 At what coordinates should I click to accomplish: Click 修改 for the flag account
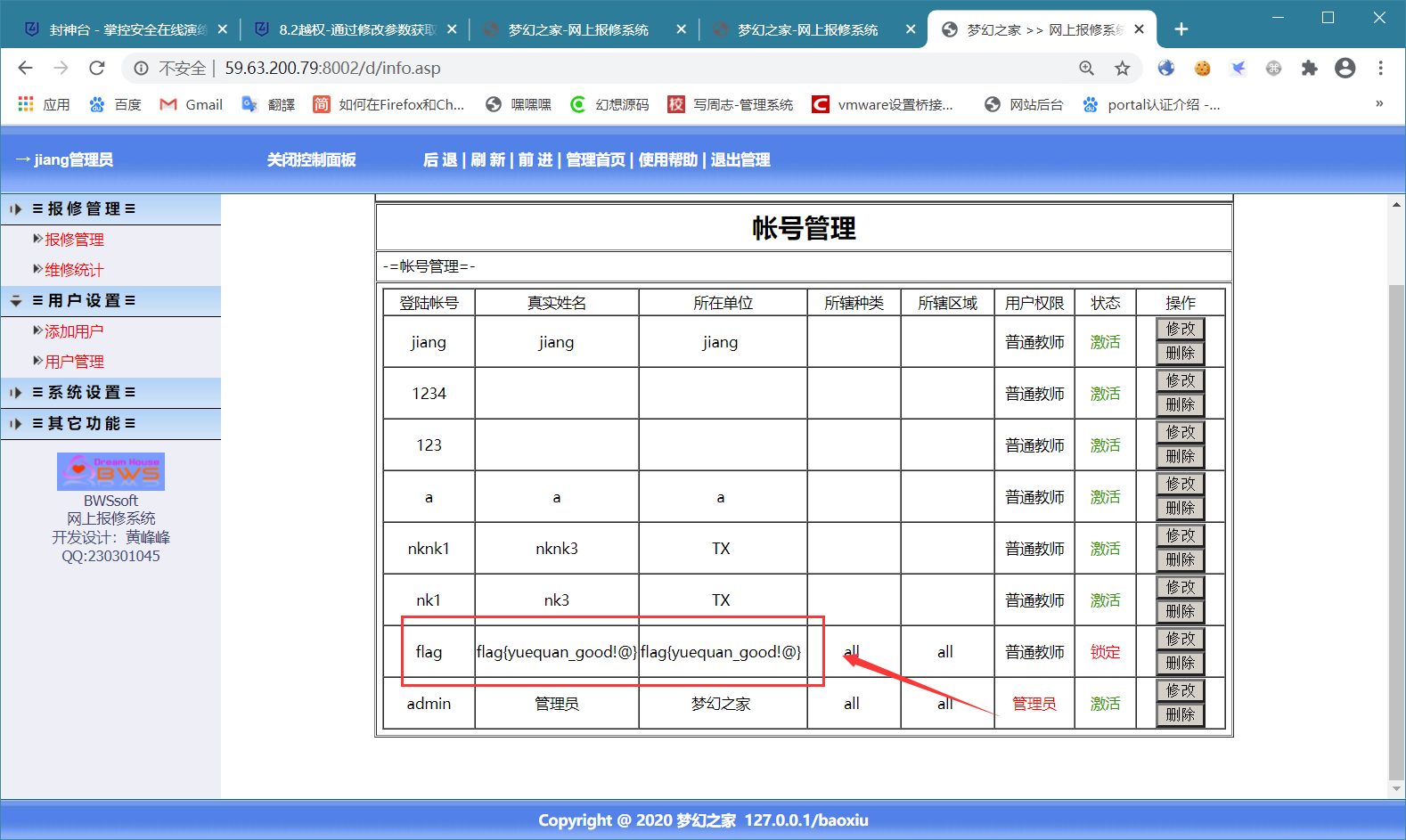[1181, 639]
